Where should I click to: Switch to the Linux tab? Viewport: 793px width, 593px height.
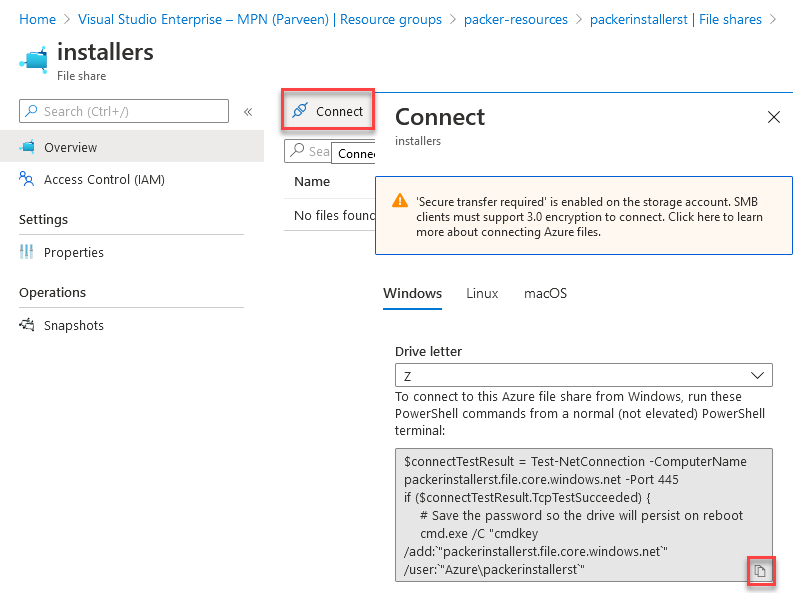point(482,293)
